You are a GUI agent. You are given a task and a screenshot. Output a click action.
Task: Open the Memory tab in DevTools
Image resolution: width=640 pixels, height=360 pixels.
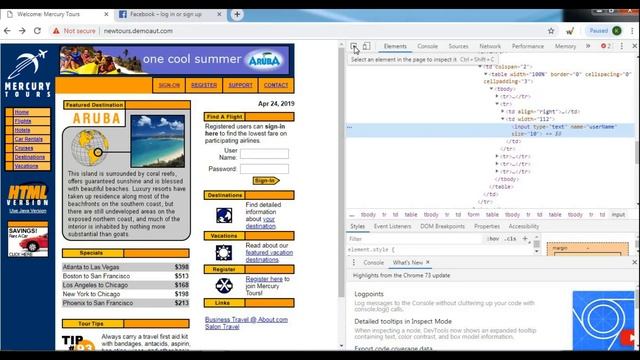tap(565, 47)
